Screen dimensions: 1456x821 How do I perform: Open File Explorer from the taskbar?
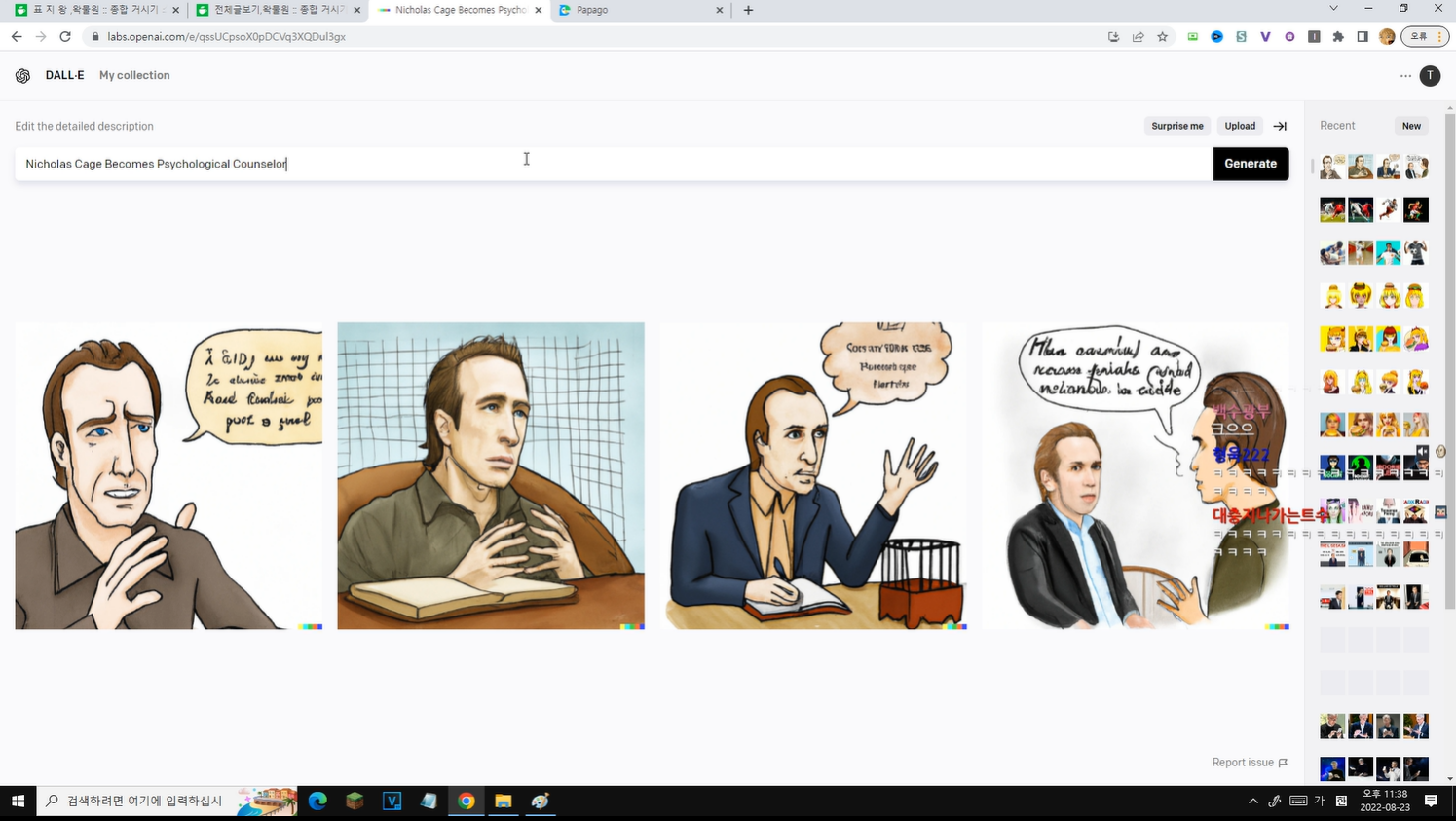(x=504, y=801)
